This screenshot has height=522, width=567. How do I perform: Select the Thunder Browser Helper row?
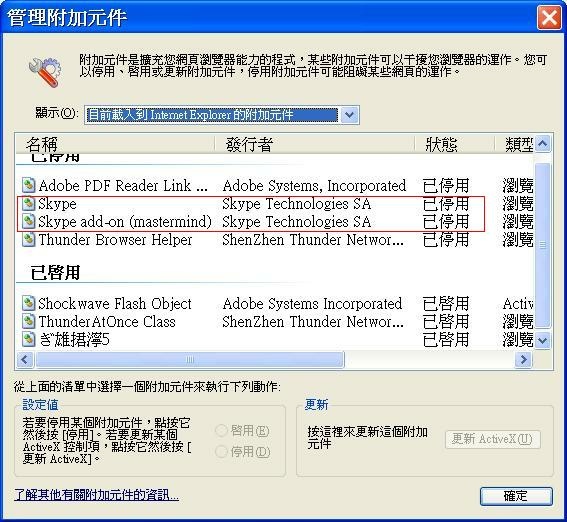pyautogui.click(x=275, y=240)
